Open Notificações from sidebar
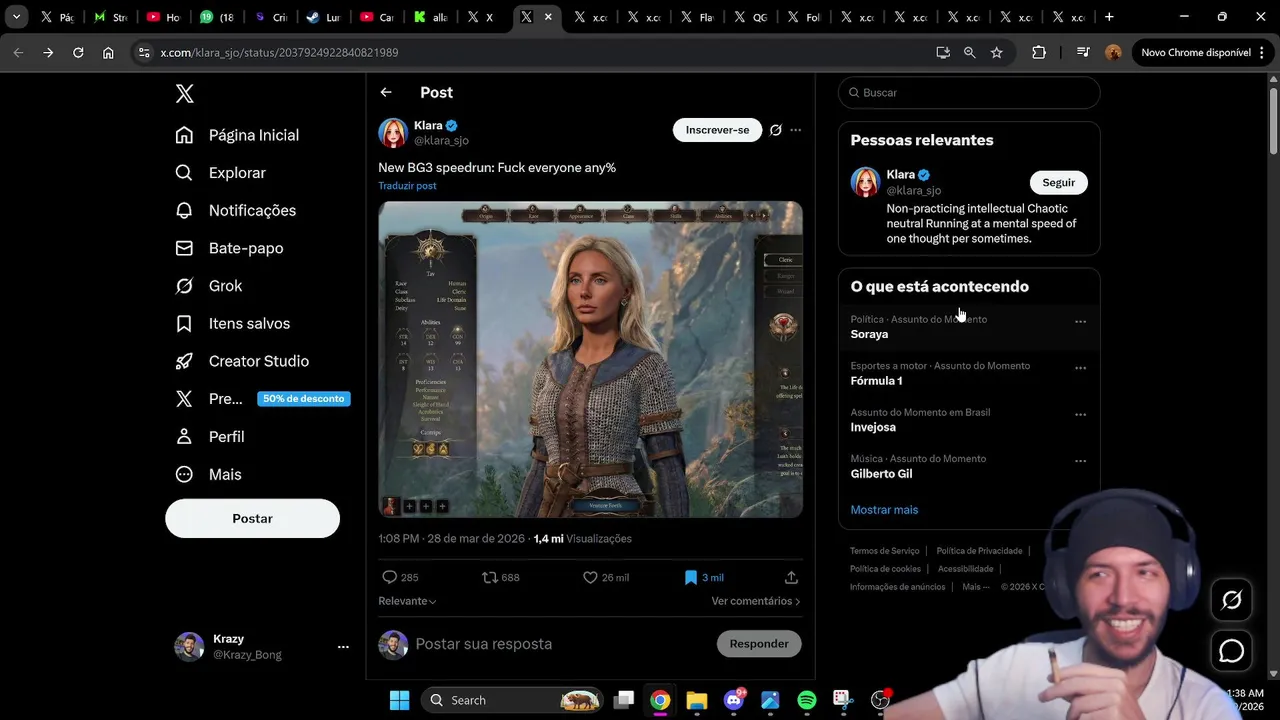The width and height of the screenshot is (1280, 720). coord(235,210)
